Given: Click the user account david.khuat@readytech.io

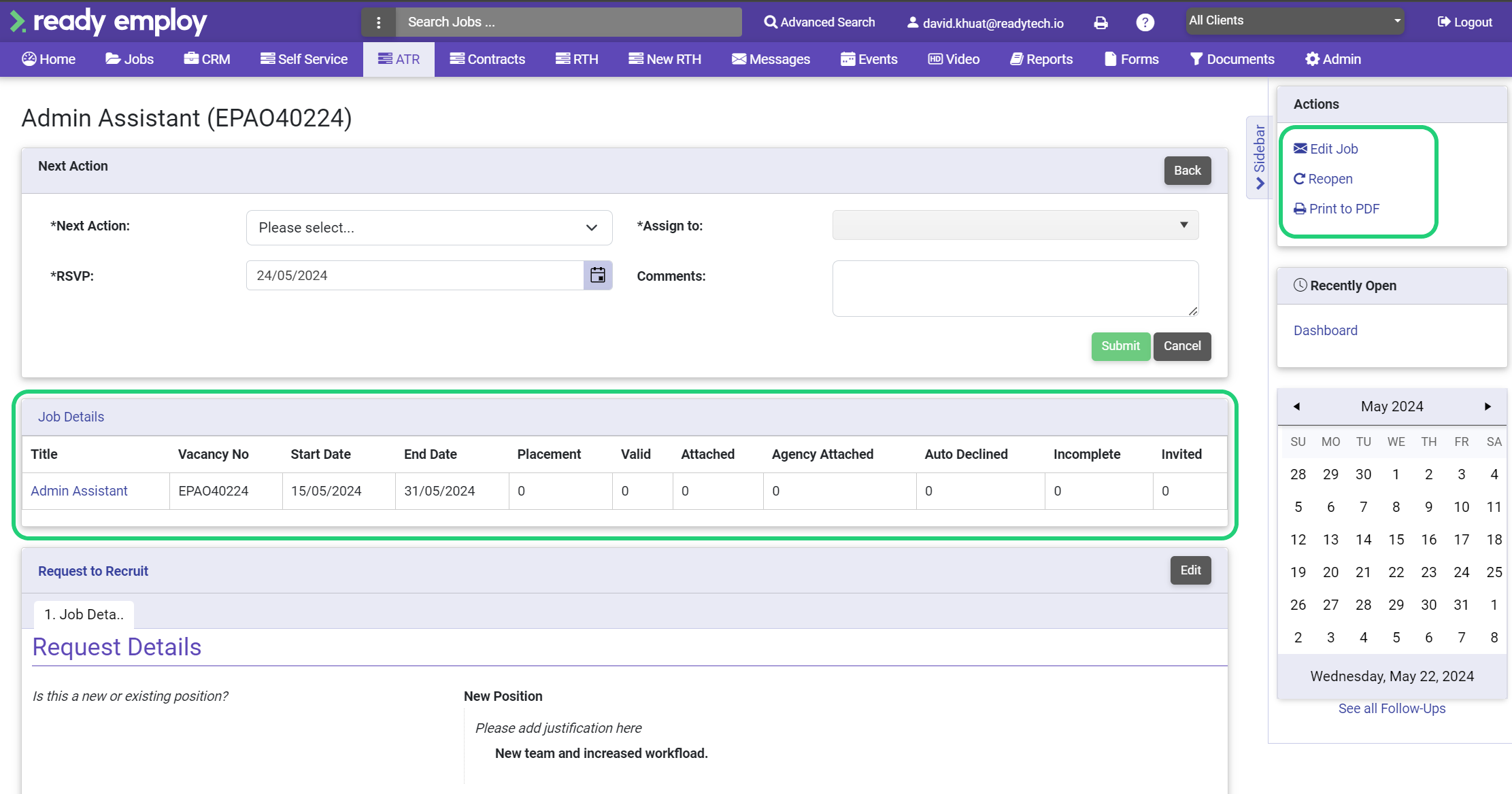Looking at the screenshot, I should coord(986,23).
